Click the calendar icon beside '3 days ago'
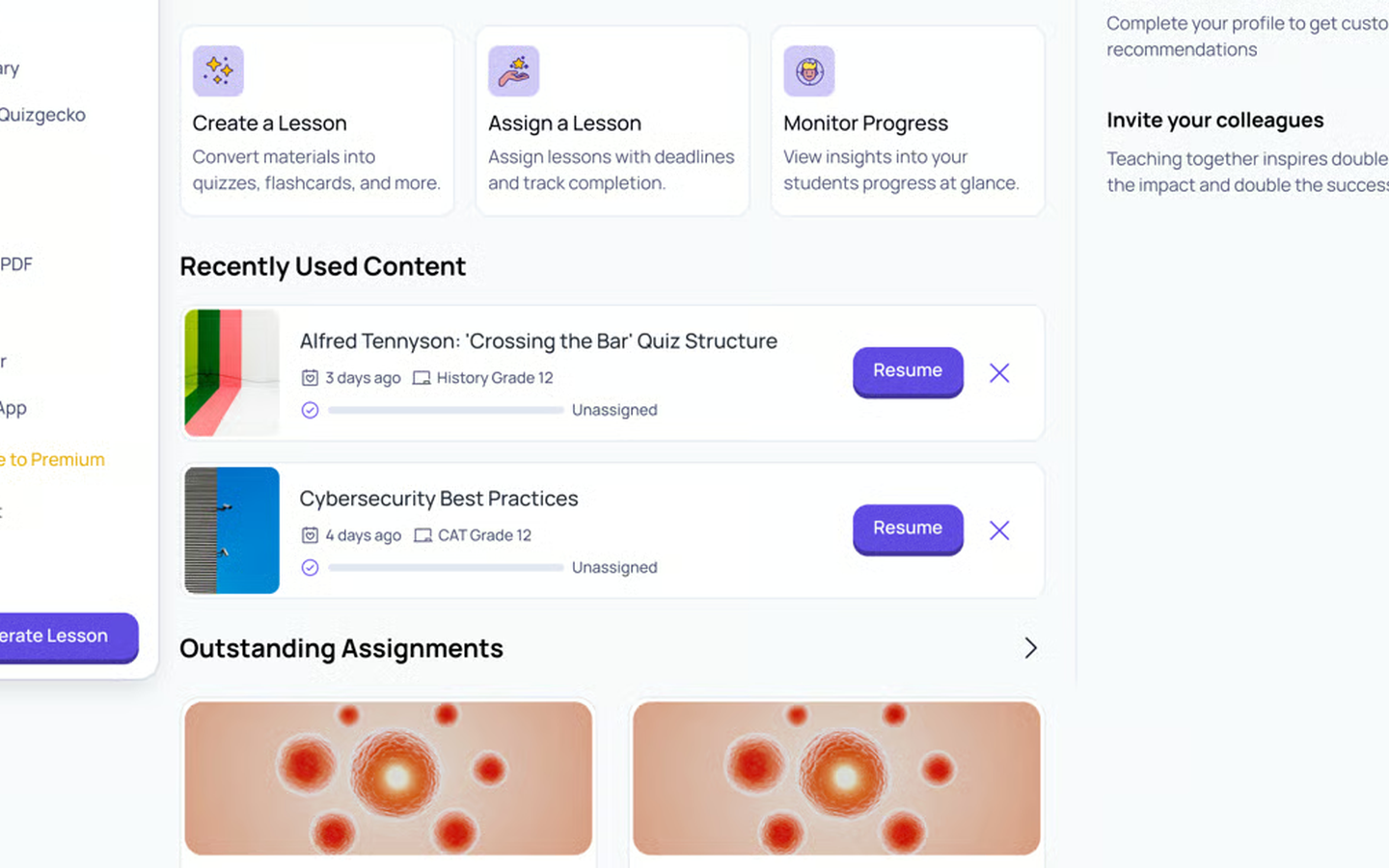 tap(310, 378)
